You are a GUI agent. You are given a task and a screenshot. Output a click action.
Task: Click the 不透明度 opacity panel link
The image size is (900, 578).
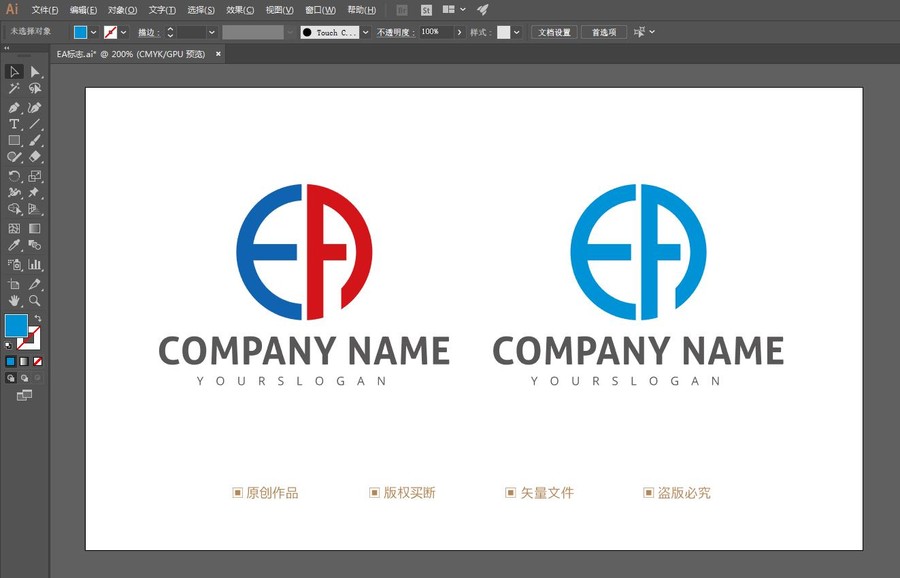(395, 33)
